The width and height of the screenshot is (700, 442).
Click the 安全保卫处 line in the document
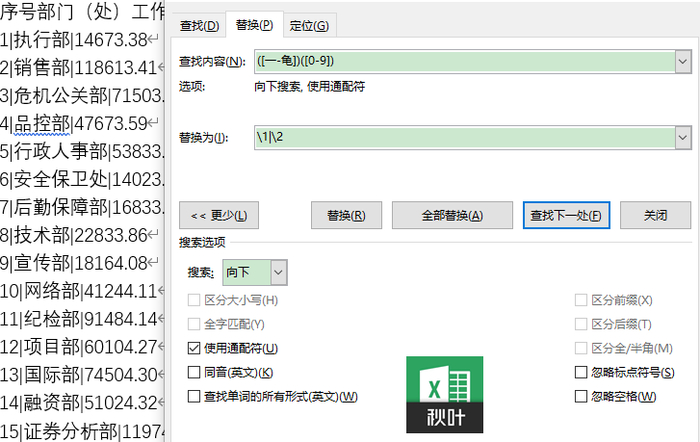tap(82, 179)
